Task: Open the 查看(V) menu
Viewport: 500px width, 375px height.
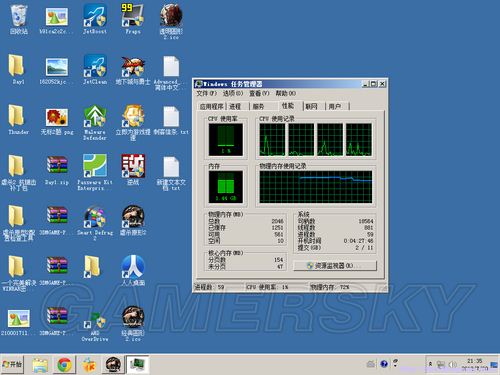Action: click(x=259, y=93)
